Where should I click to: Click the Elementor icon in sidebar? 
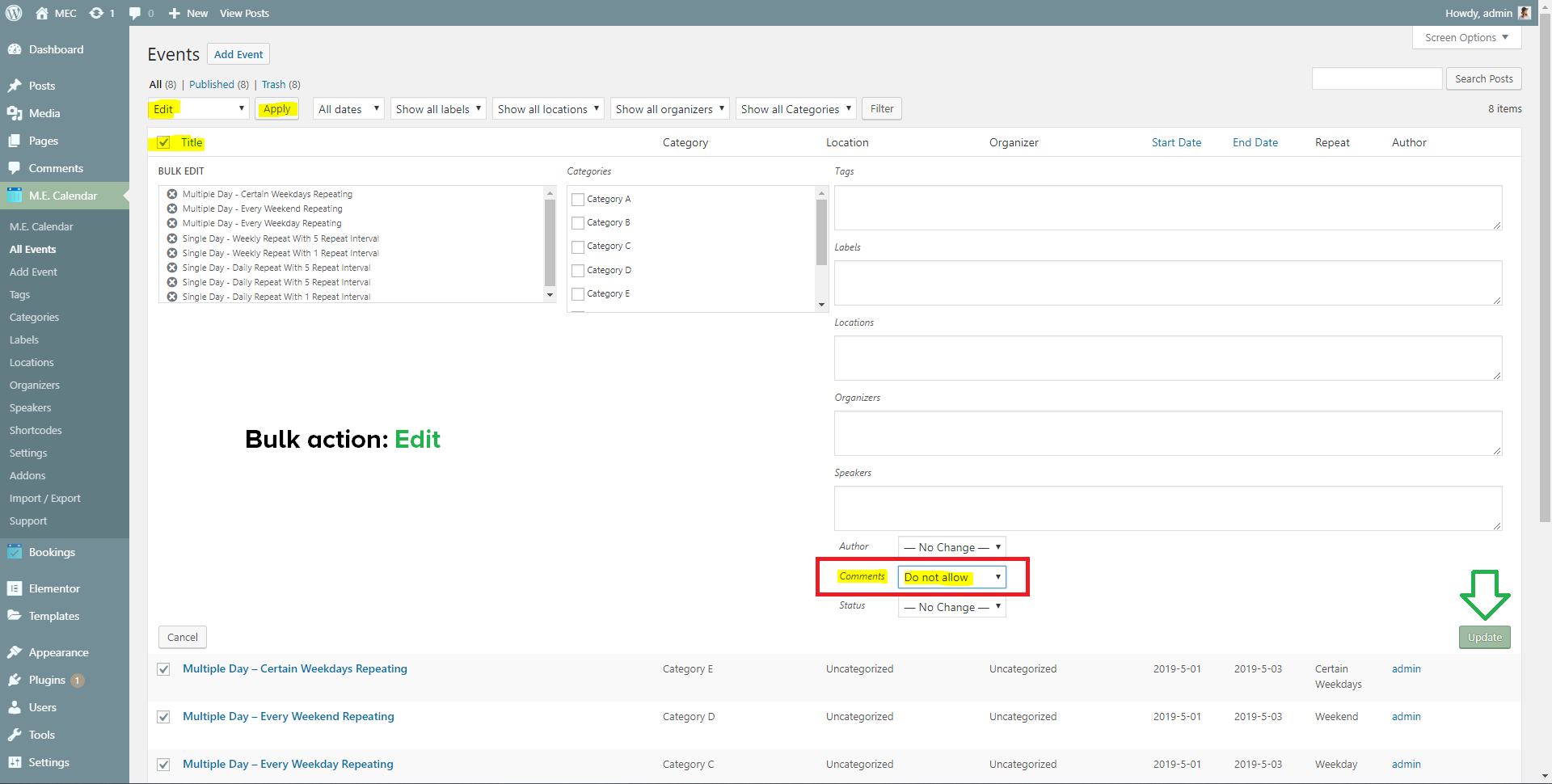point(15,588)
